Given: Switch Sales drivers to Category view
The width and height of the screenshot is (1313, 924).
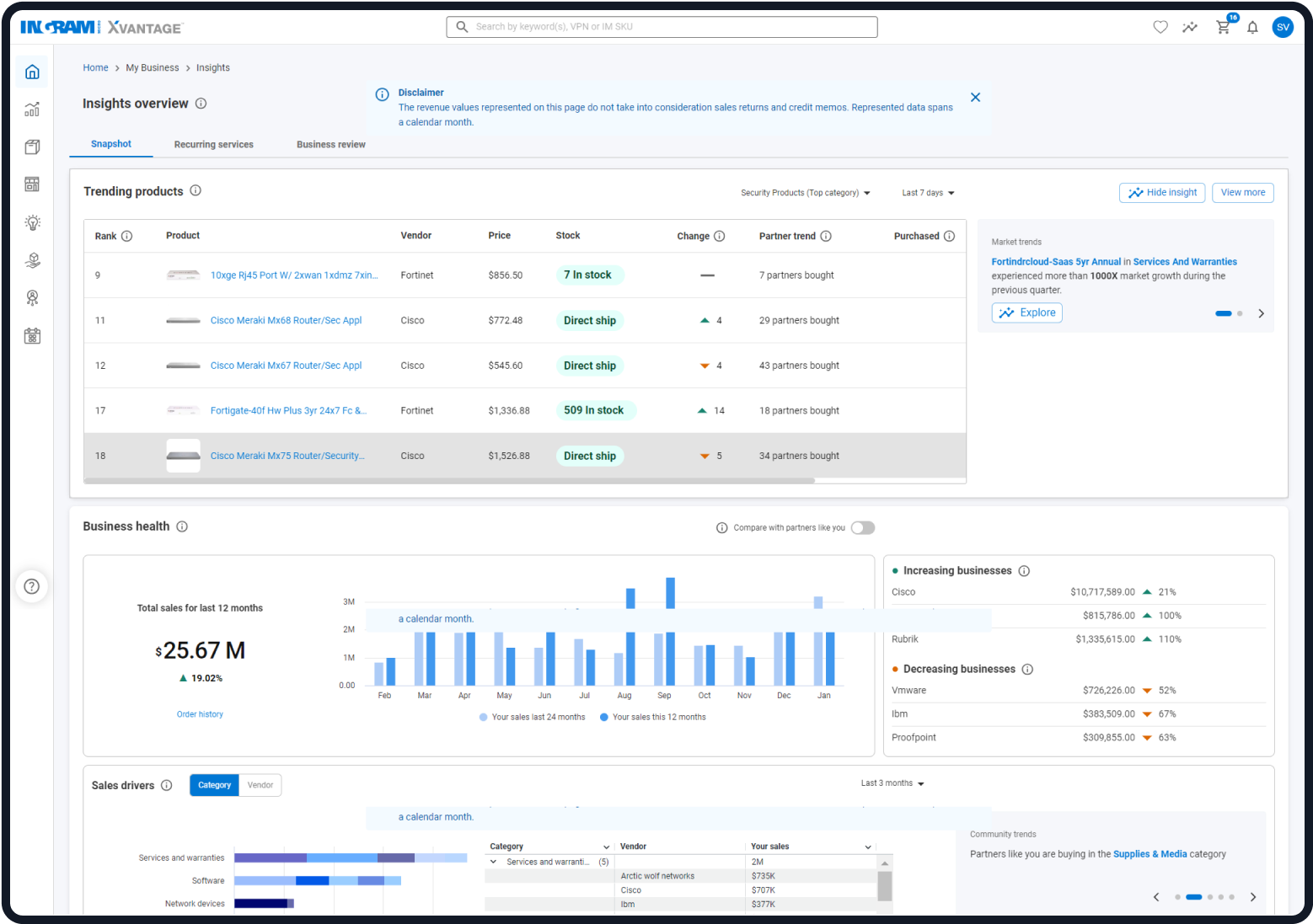Looking at the screenshot, I should pyautogui.click(x=214, y=785).
